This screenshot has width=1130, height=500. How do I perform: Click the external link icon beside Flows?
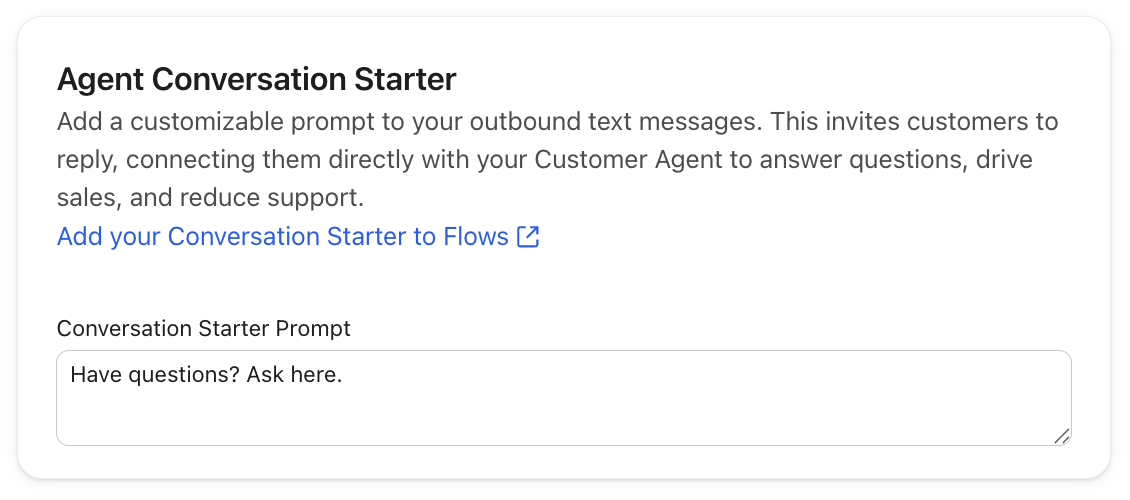tap(528, 237)
